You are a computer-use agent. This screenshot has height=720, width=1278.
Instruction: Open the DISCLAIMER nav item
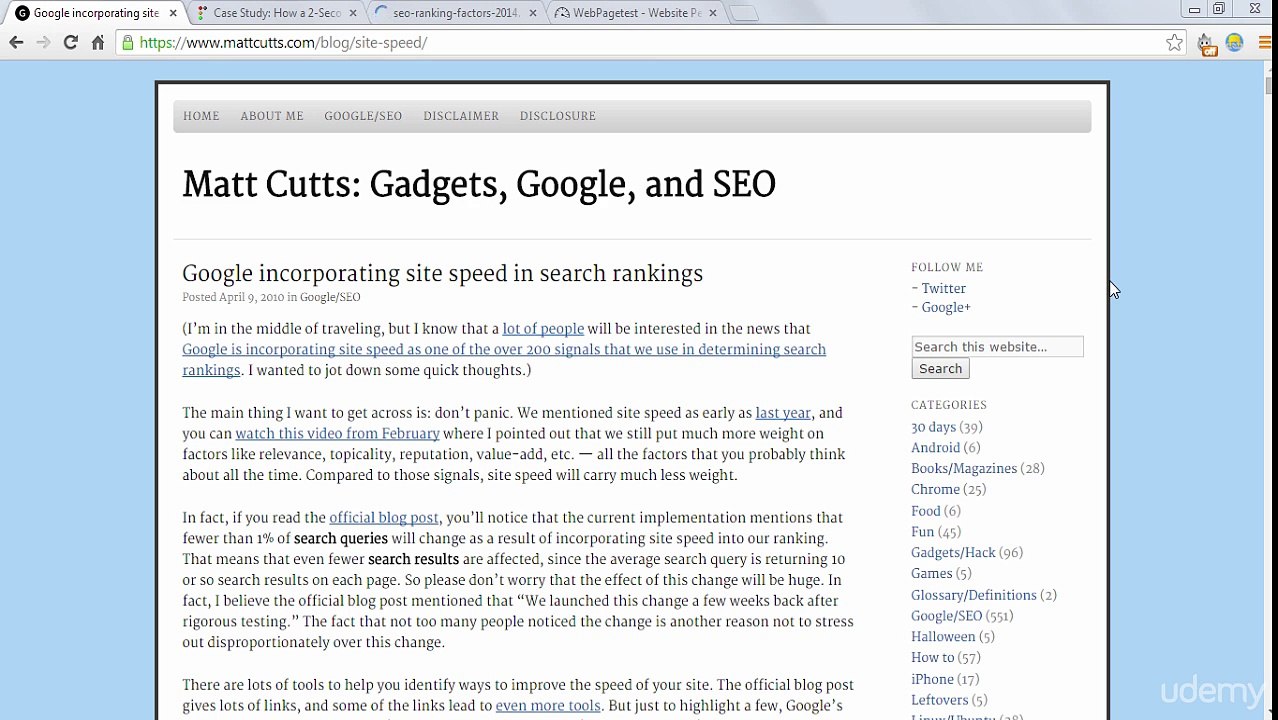pos(461,116)
